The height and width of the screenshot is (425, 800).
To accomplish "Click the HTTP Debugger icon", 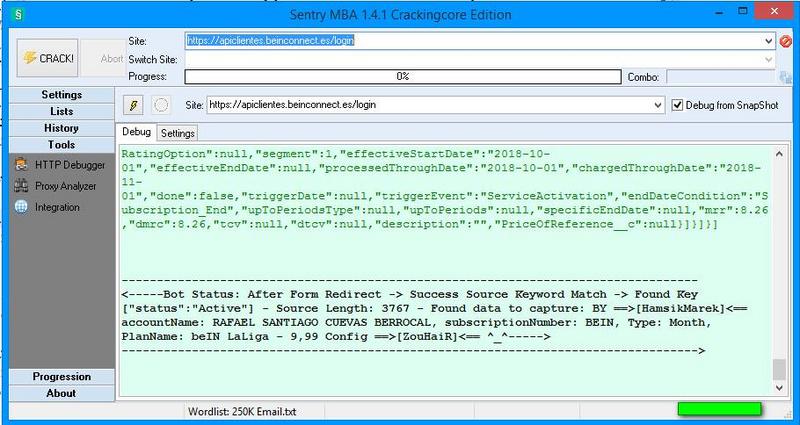I will (21, 164).
